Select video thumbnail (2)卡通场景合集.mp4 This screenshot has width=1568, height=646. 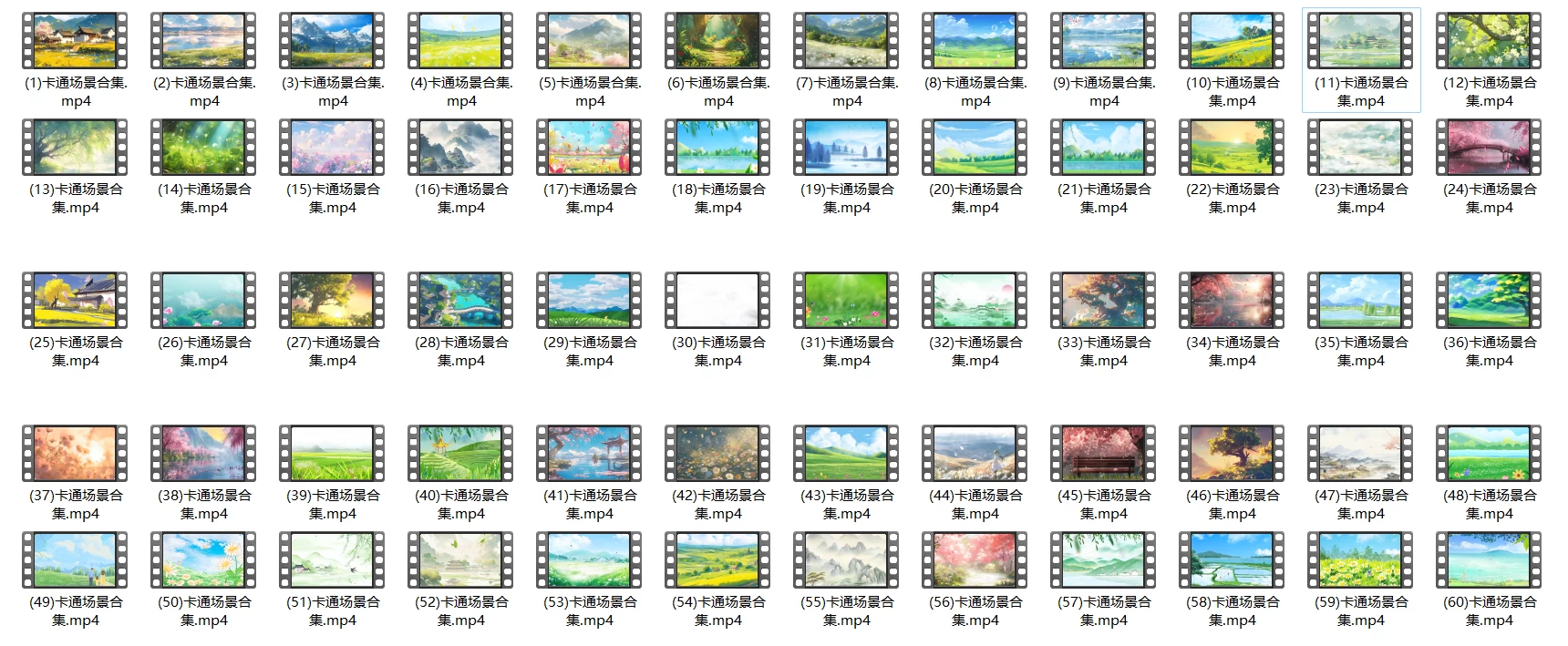tap(204, 40)
